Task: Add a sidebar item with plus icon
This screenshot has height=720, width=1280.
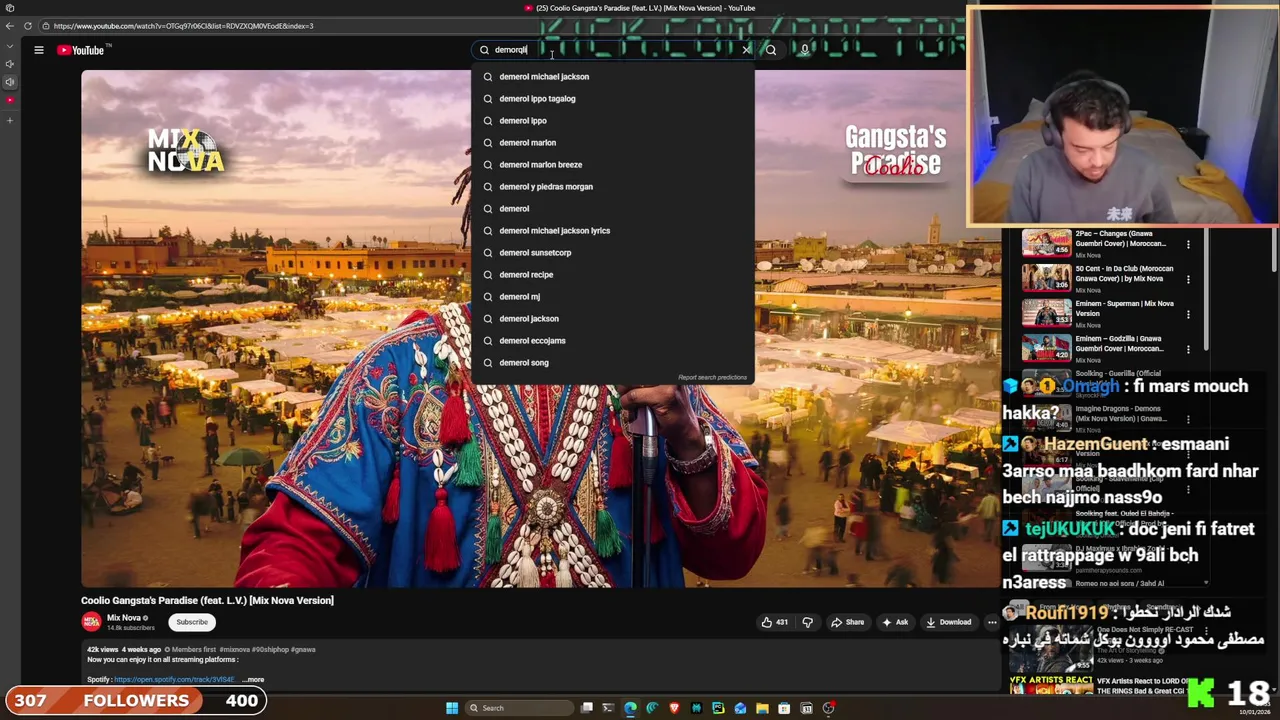Action: (x=9, y=121)
